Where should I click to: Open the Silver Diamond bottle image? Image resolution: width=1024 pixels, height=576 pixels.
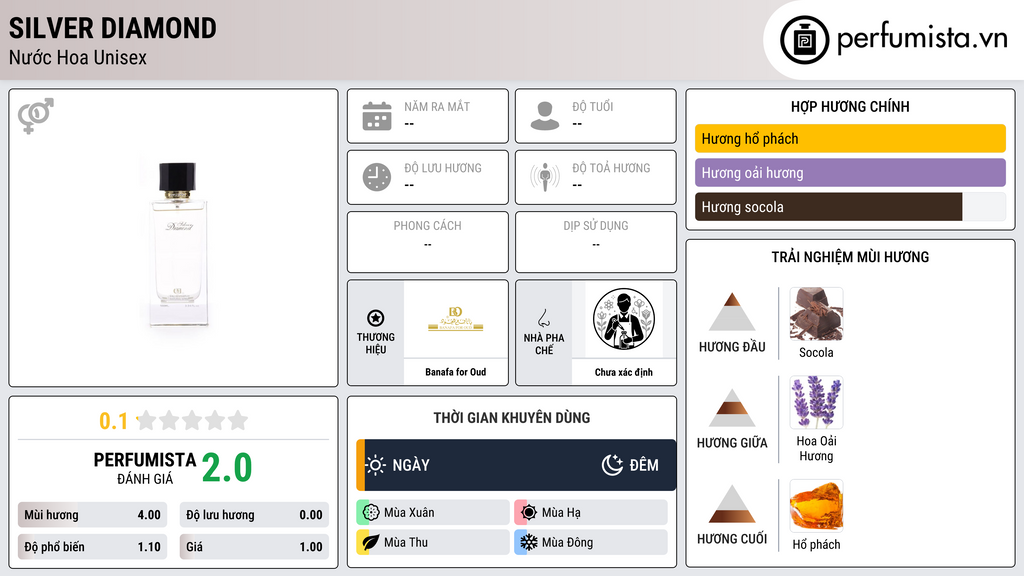click(177, 244)
